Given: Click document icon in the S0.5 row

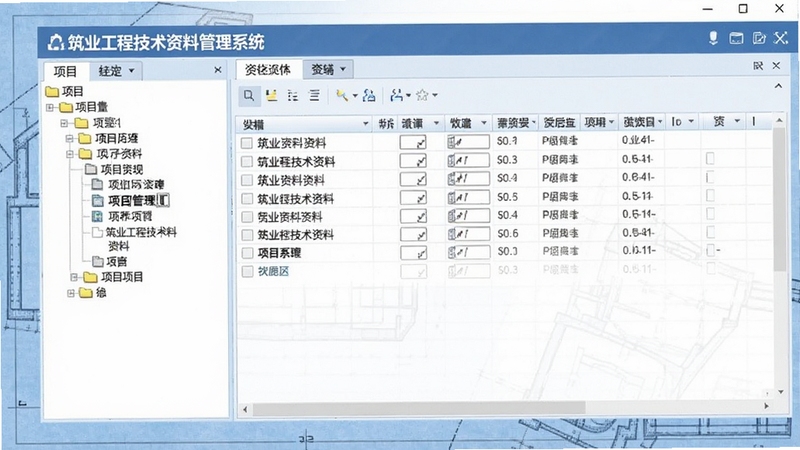Looking at the screenshot, I should coord(451,197).
